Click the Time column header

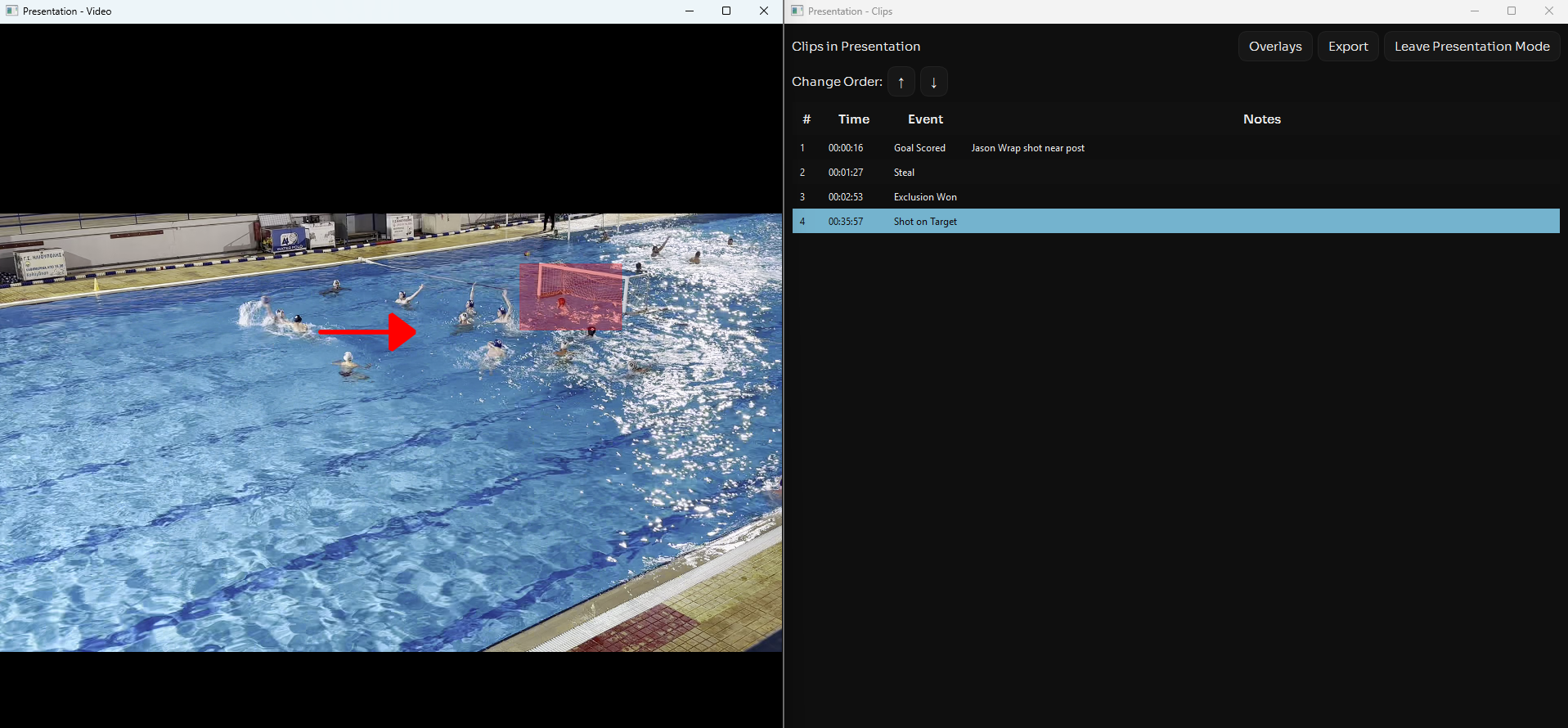click(x=853, y=119)
